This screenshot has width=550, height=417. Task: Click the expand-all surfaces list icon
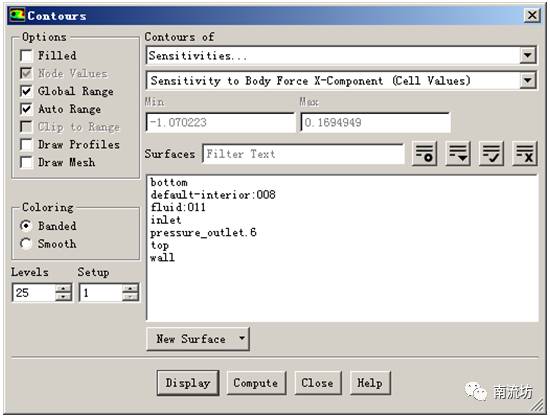pyautogui.click(x=458, y=154)
